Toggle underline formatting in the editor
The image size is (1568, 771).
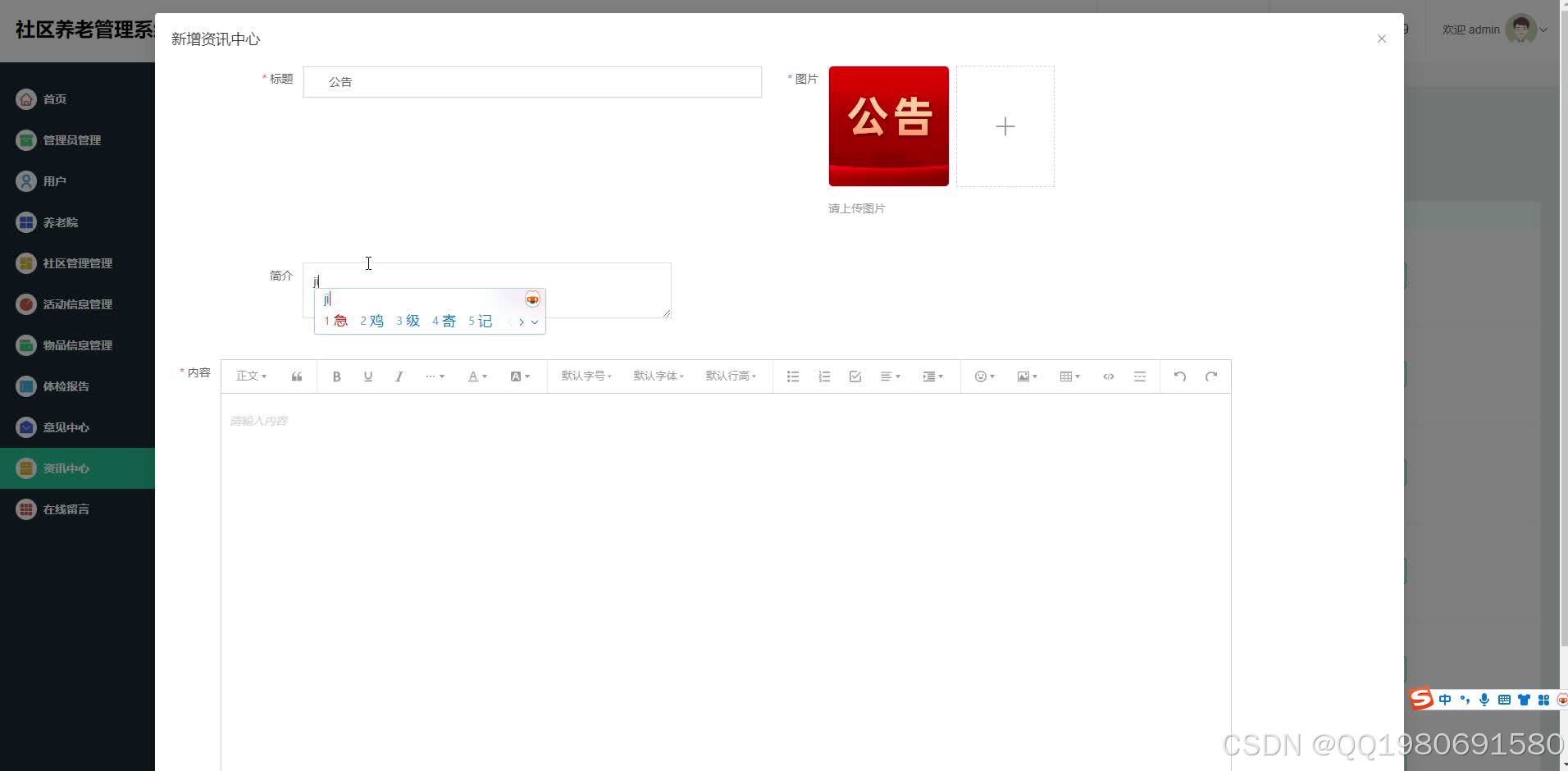(367, 376)
